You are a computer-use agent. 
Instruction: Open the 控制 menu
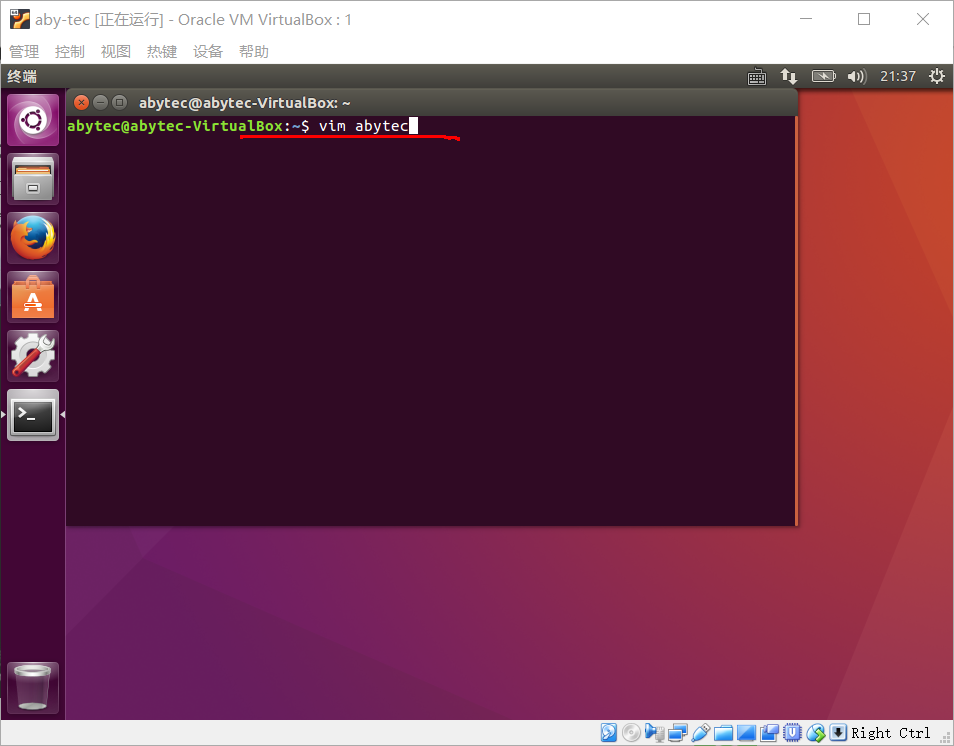click(69, 52)
